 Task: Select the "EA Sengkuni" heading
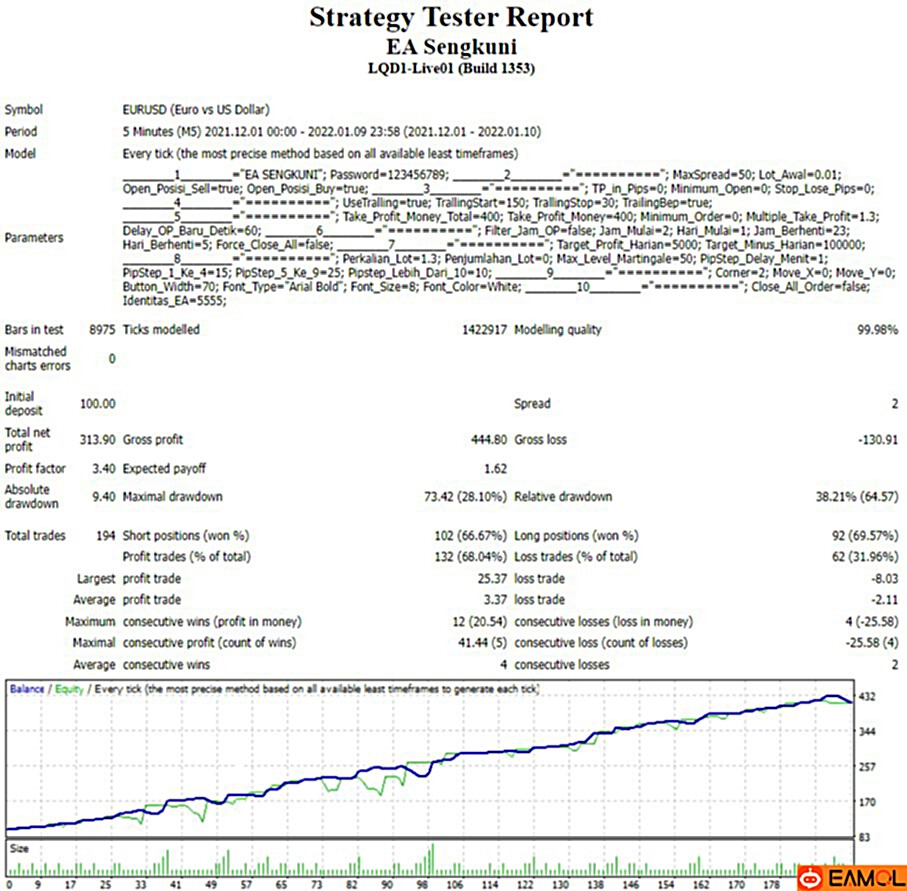pyautogui.click(x=451, y=46)
